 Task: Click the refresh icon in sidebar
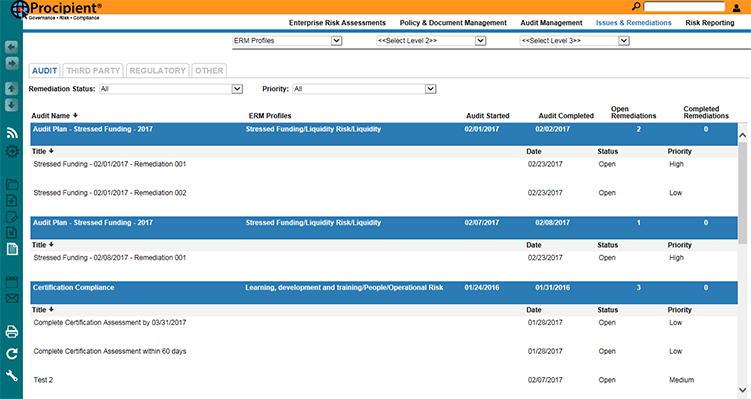(11, 354)
